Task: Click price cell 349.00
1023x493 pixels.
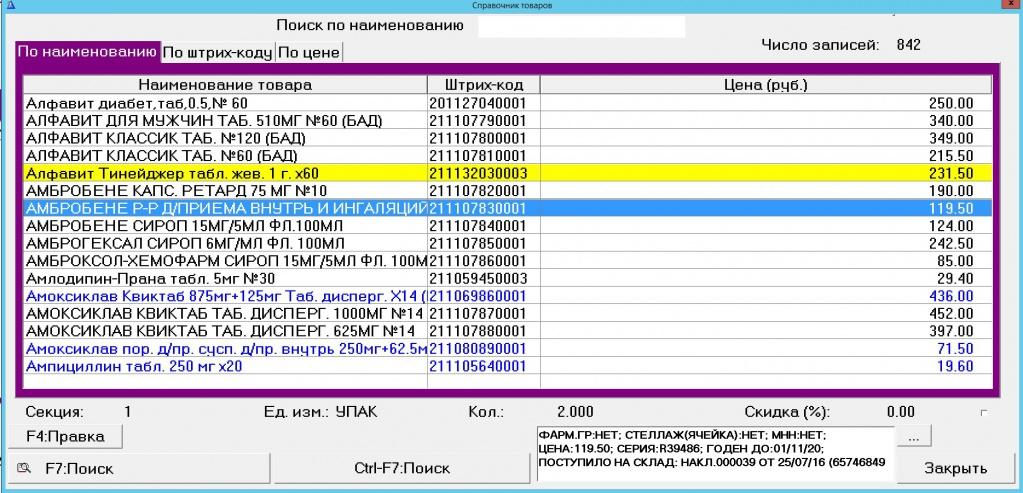Action: [x=766, y=138]
